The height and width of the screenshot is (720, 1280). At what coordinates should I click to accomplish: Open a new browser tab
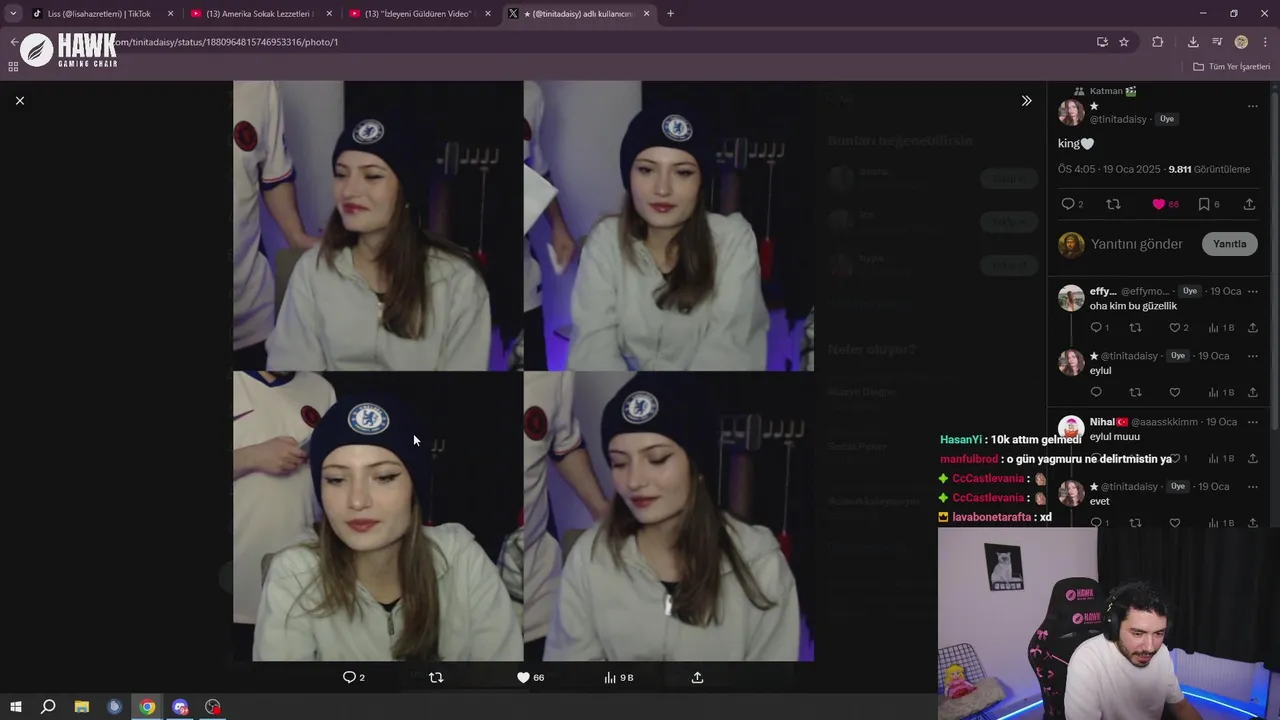point(670,14)
